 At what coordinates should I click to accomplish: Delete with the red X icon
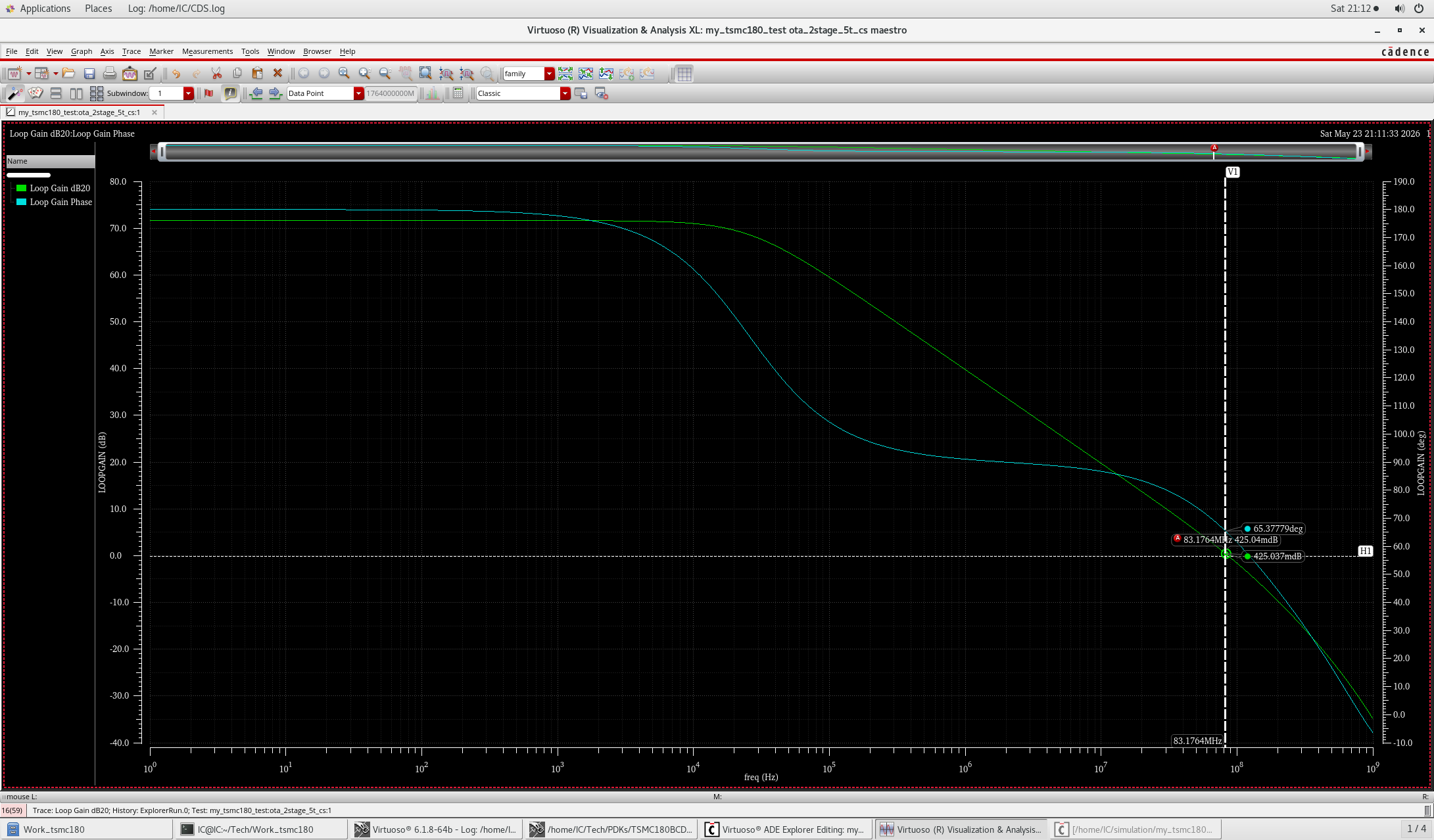coord(277,74)
